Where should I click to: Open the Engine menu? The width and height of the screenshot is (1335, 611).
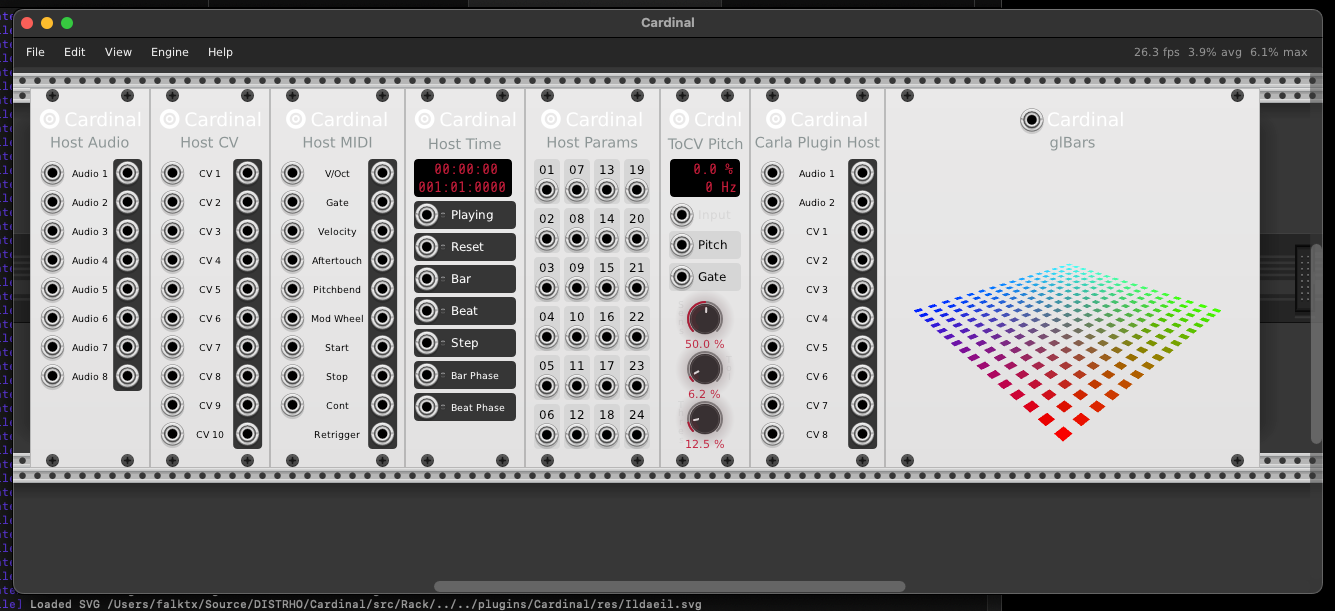click(170, 52)
